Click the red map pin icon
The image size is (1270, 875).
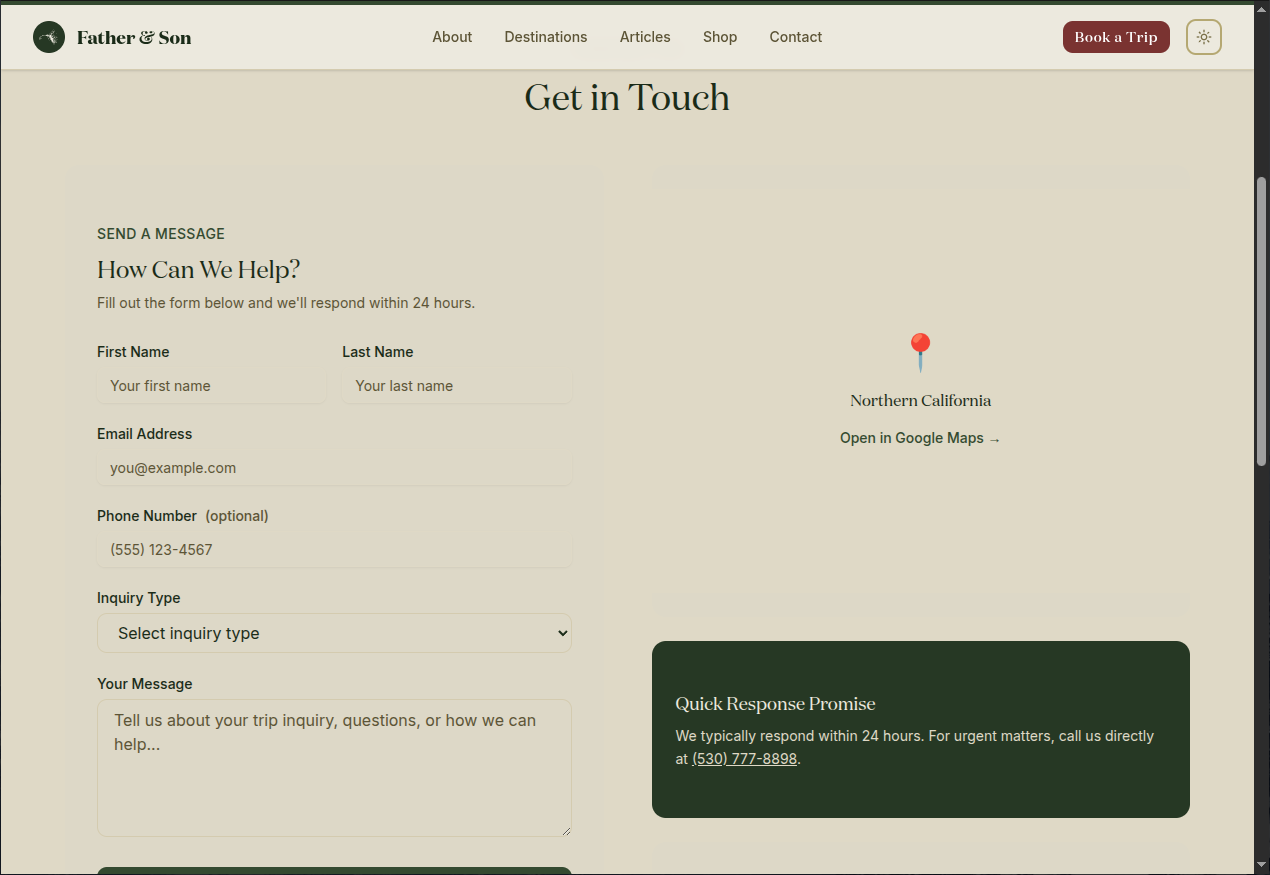pos(920,352)
